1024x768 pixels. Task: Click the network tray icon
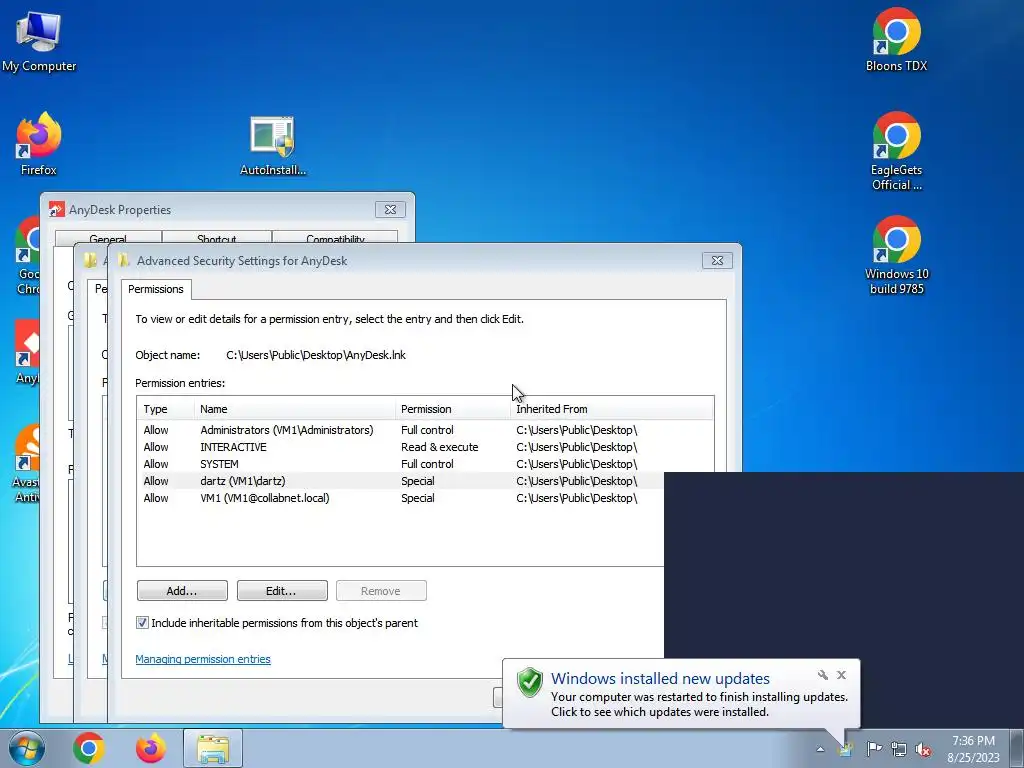click(x=899, y=749)
